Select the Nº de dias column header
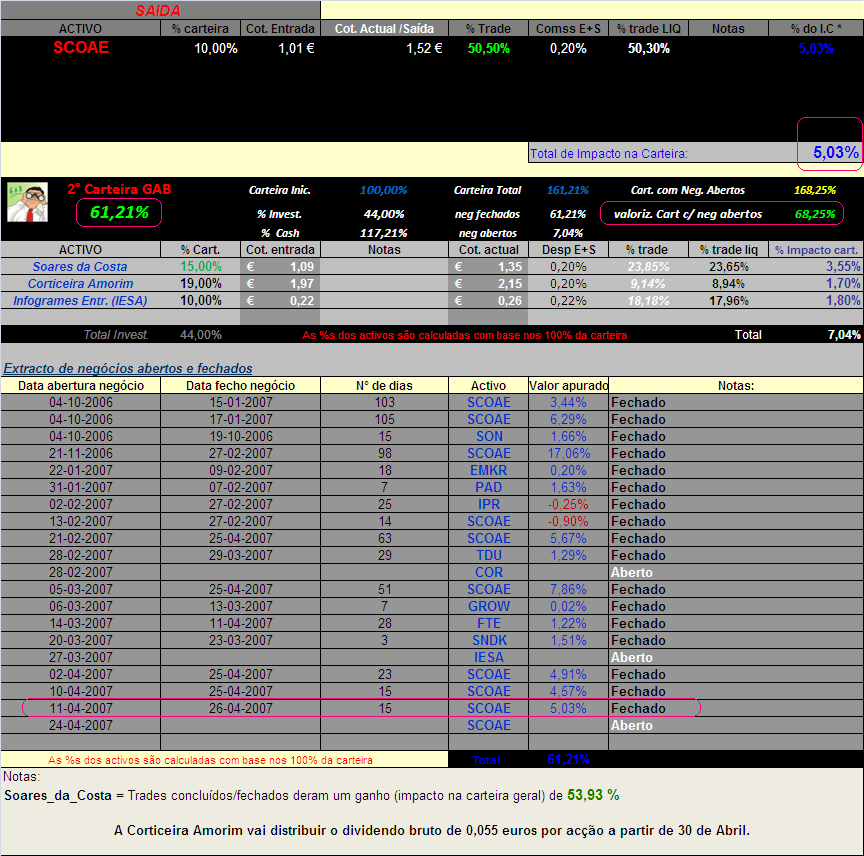864x856 pixels. click(x=384, y=386)
